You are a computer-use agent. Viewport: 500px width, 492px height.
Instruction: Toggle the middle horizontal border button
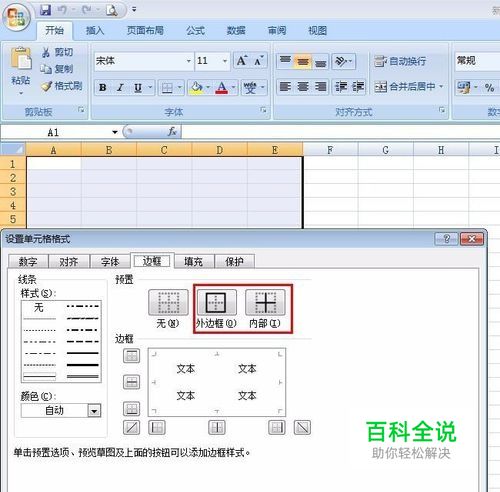[x=132, y=382]
